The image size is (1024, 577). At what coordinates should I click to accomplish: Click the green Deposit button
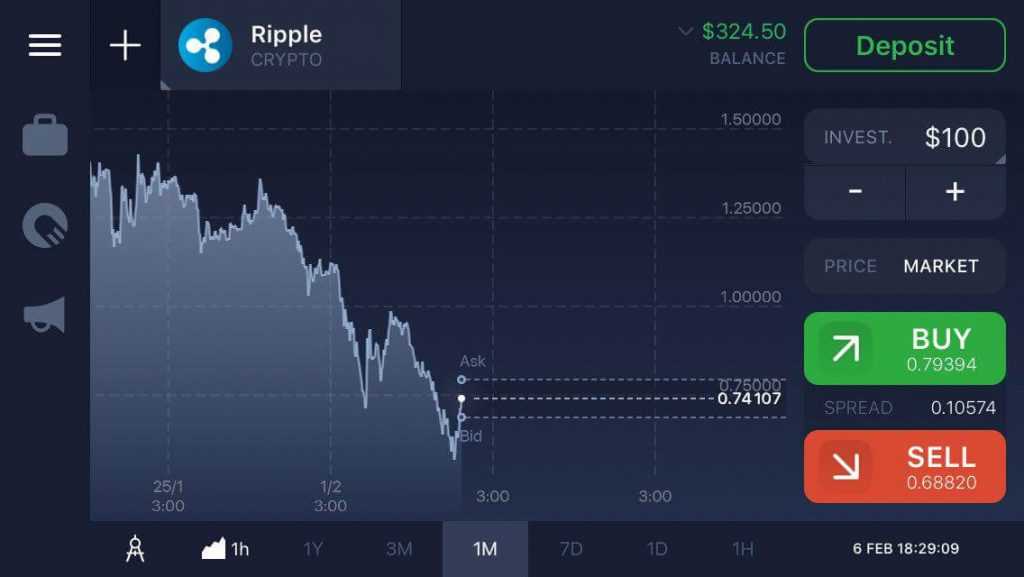(x=905, y=45)
